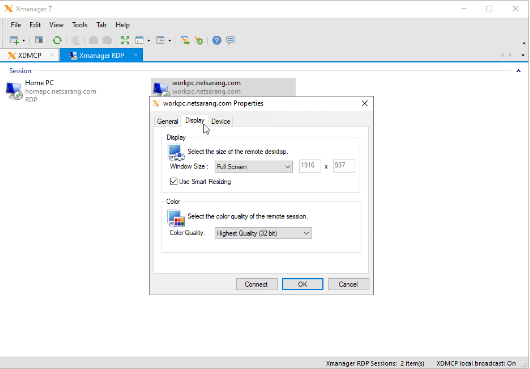Open the Edit menu
This screenshot has height=369, width=530.
(35, 25)
